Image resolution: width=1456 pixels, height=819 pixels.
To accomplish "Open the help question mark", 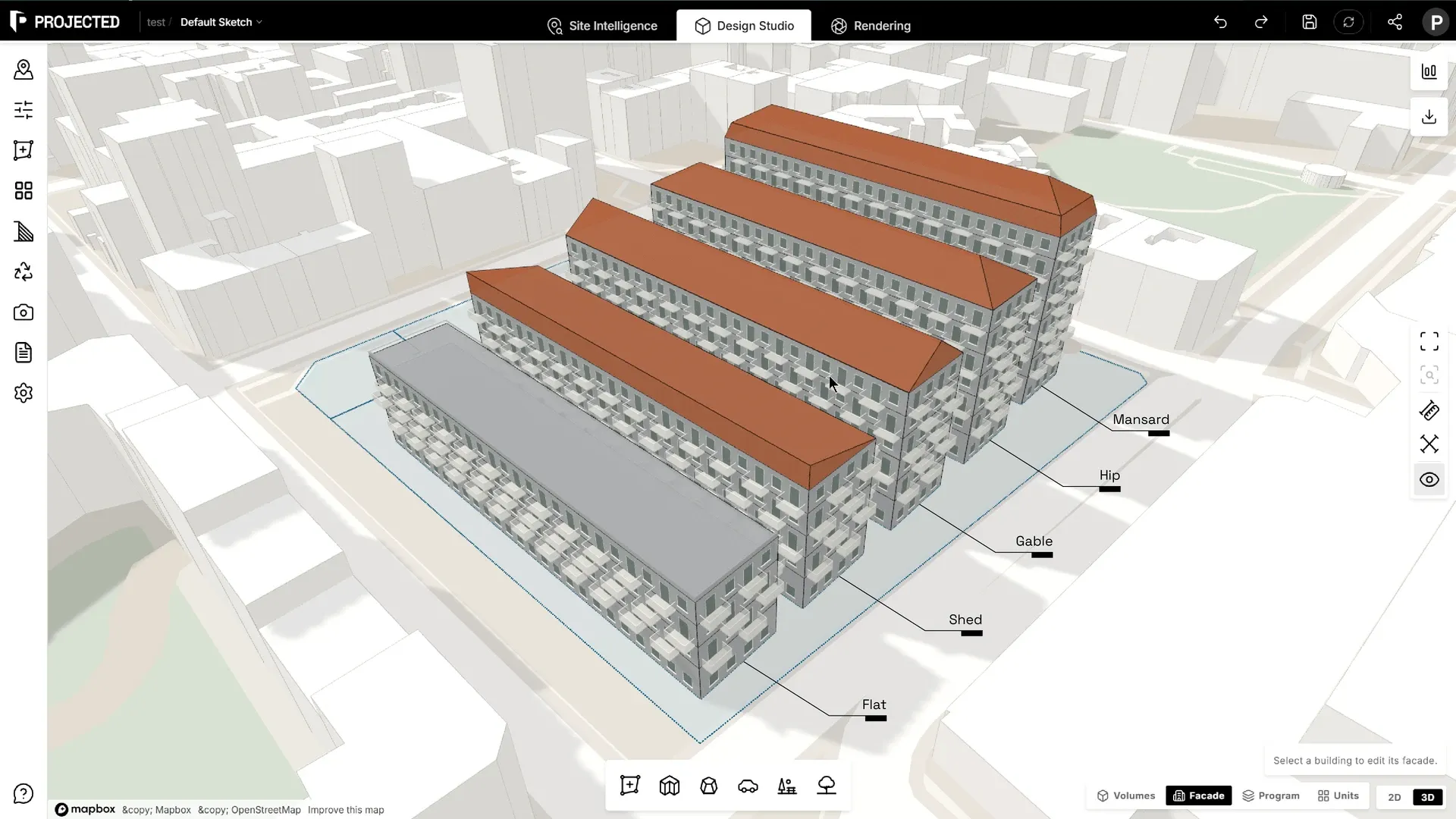I will (x=24, y=794).
